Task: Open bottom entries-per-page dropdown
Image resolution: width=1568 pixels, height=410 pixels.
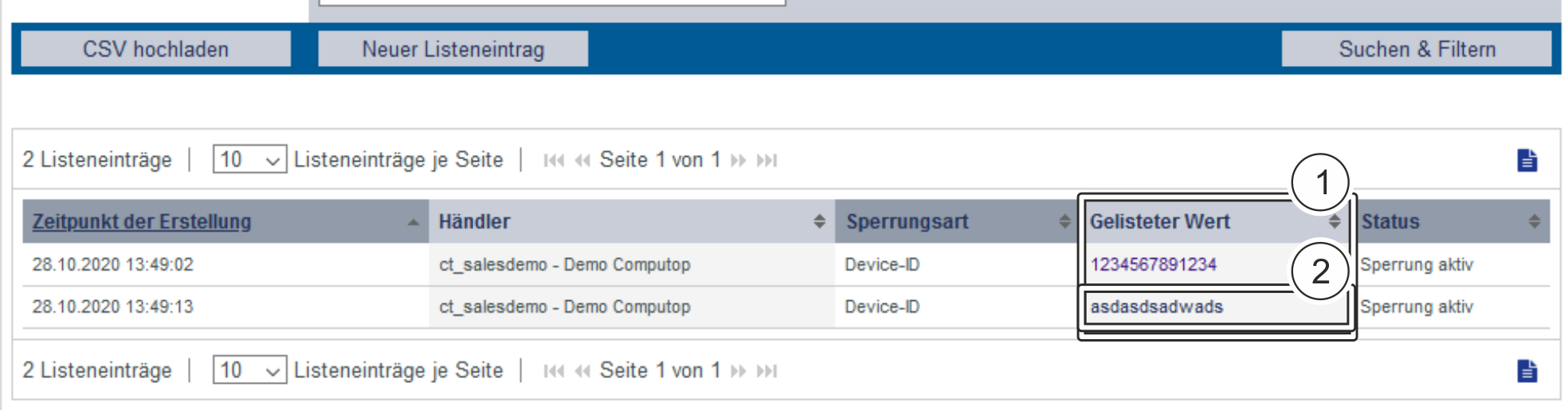Action: click(x=249, y=370)
